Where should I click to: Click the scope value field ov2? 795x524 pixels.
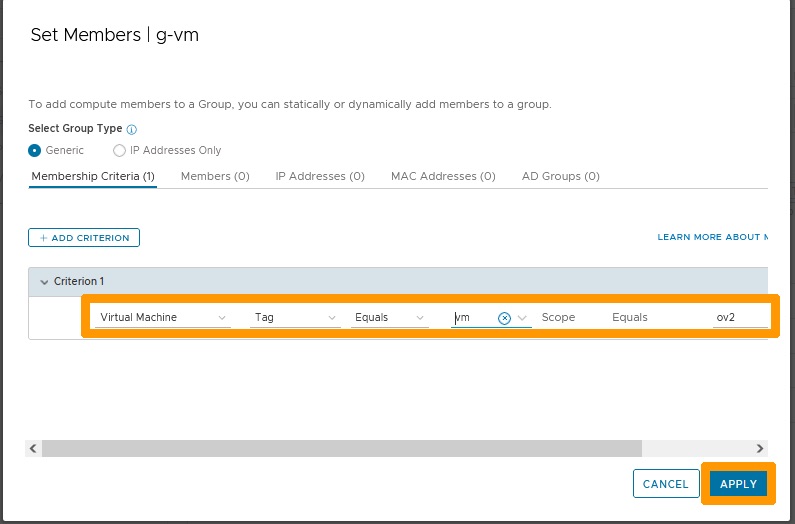[740, 318]
